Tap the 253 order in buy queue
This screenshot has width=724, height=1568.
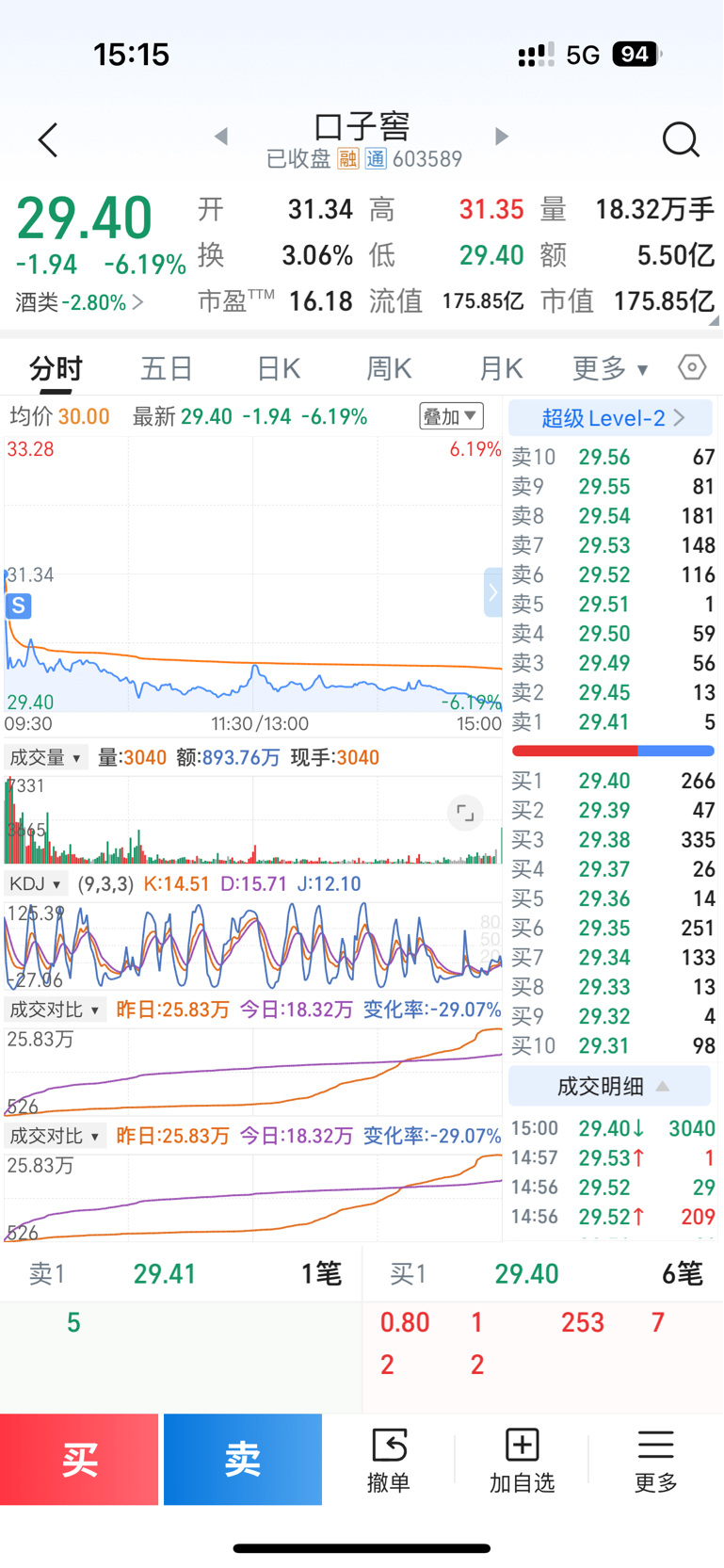[x=582, y=1322]
